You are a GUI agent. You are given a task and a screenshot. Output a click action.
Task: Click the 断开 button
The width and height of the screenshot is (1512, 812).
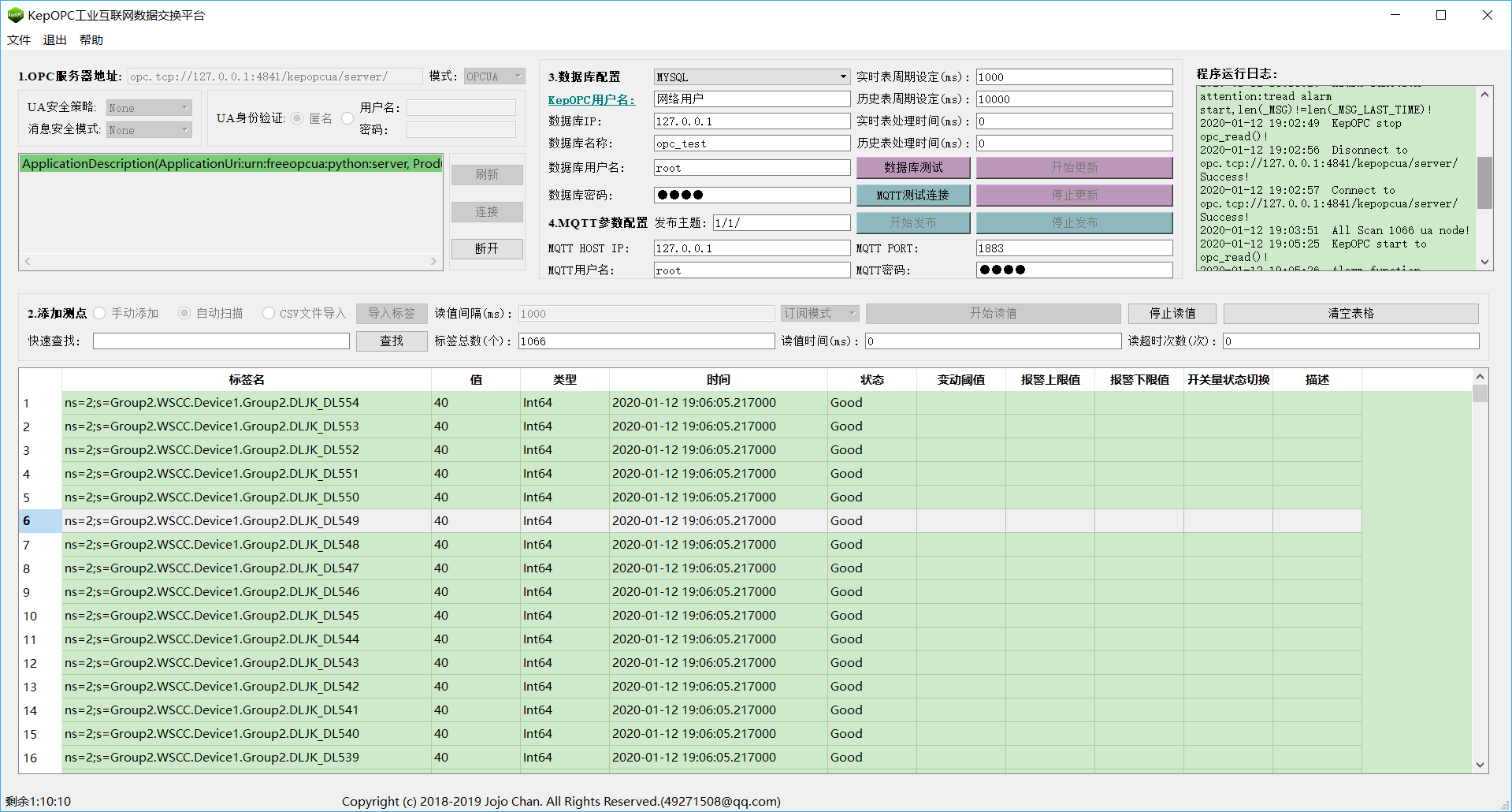coord(487,249)
